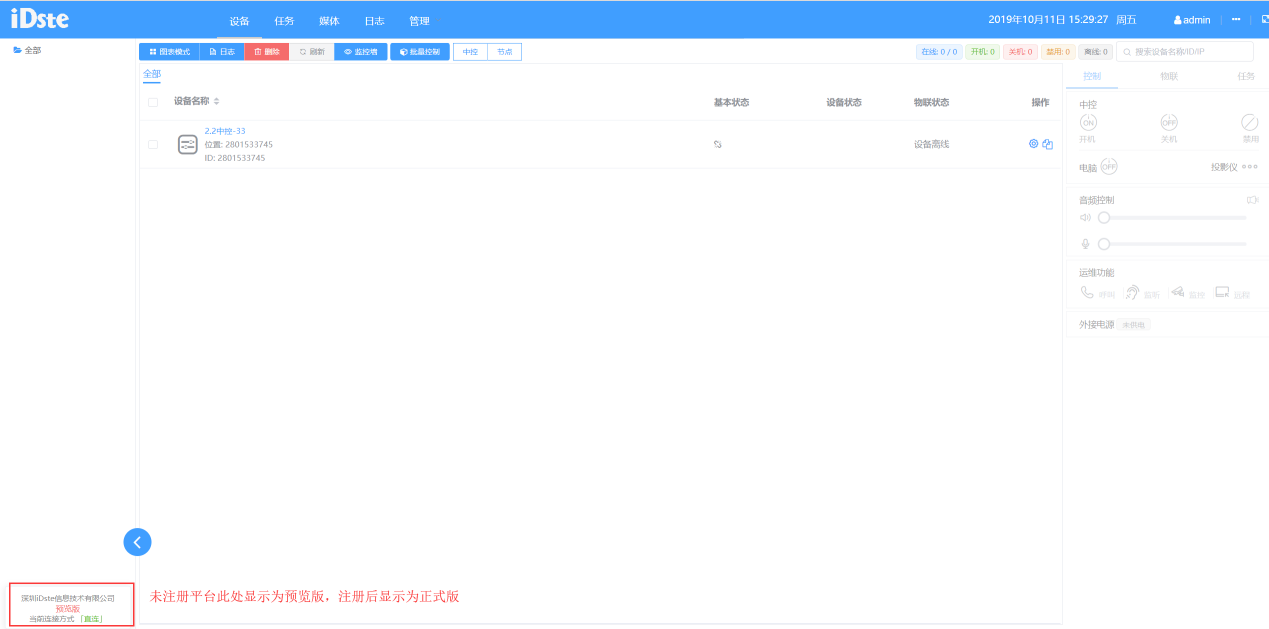Collapse the left sidebar with the arrow button

[x=137, y=541]
